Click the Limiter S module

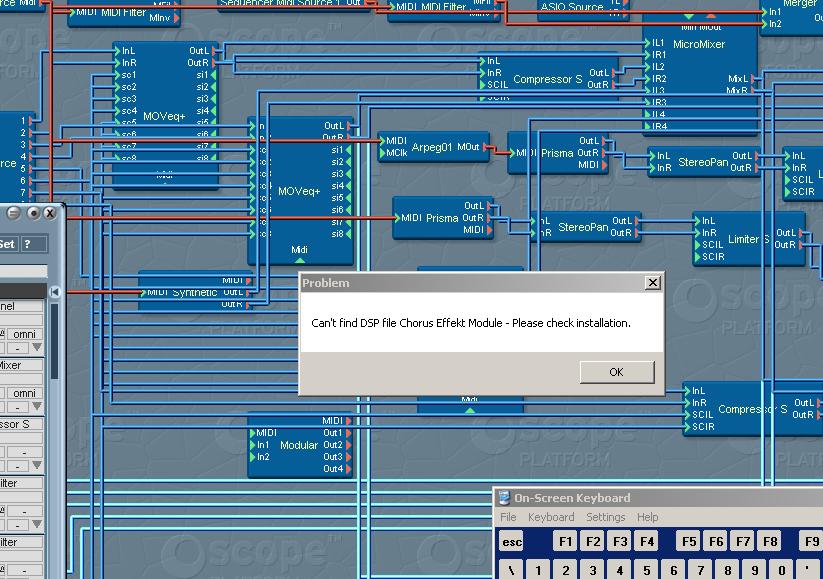point(748,239)
